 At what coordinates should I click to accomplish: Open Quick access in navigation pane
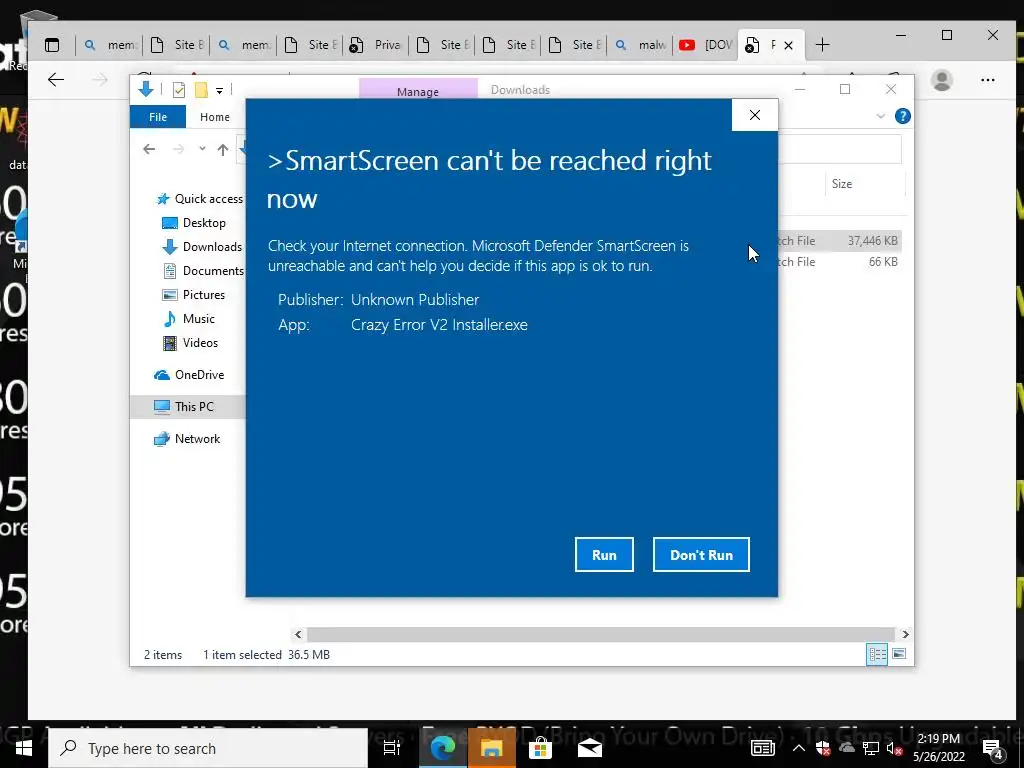pyautogui.click(x=199, y=199)
